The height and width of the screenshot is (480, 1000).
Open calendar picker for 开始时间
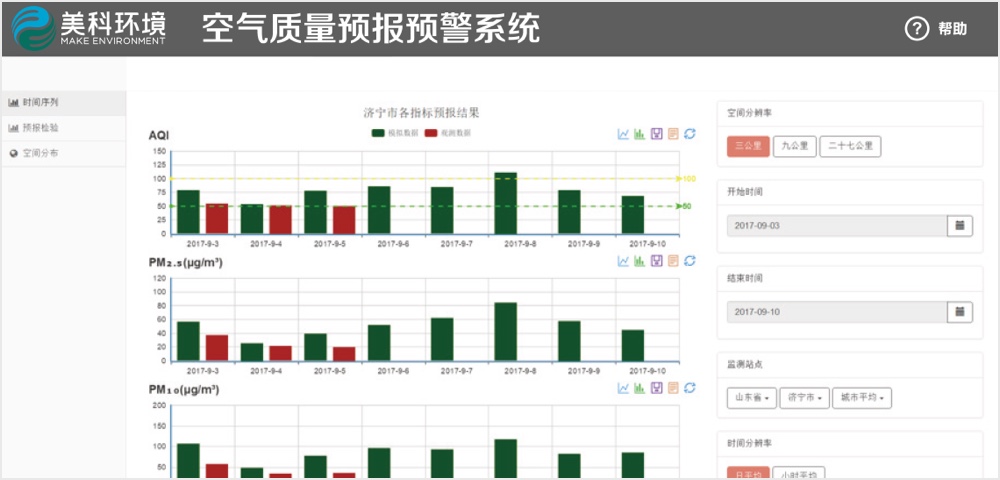coord(959,226)
